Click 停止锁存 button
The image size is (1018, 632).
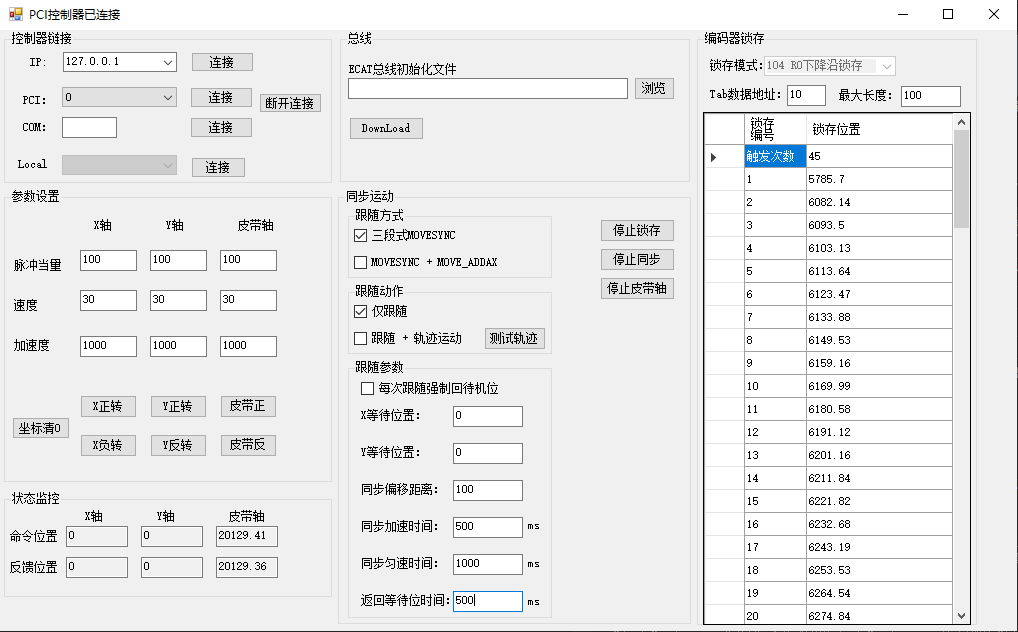point(637,231)
